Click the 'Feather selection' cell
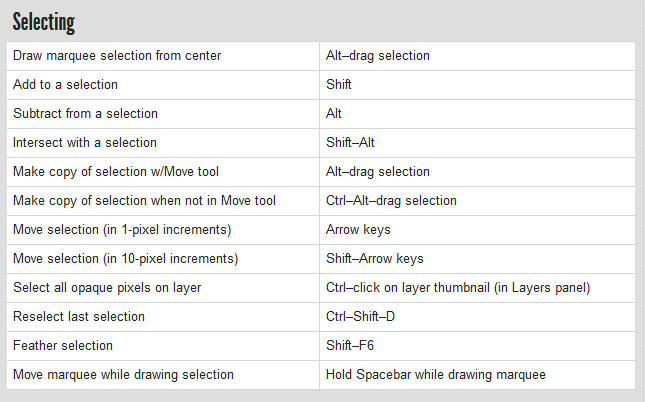This screenshot has height=402, width=645. 63,346
